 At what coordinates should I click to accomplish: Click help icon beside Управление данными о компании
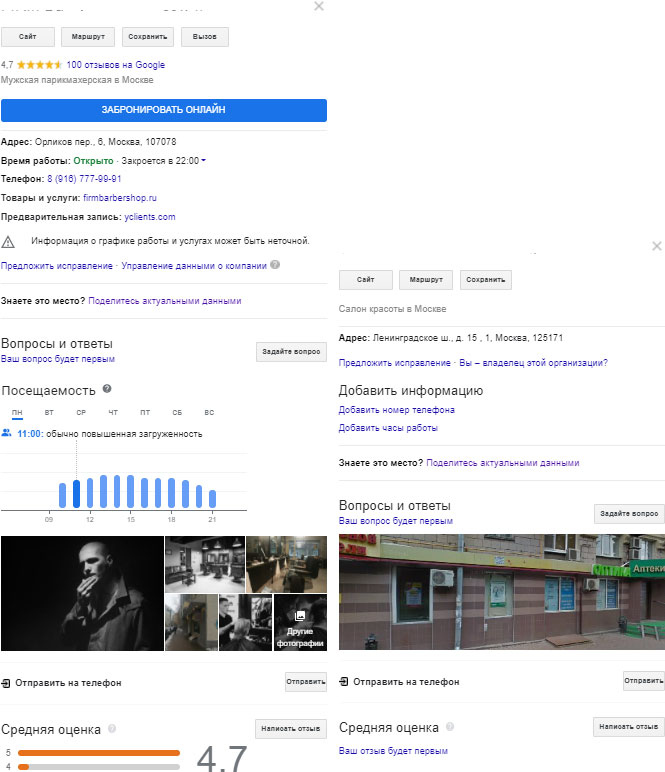tap(275, 265)
